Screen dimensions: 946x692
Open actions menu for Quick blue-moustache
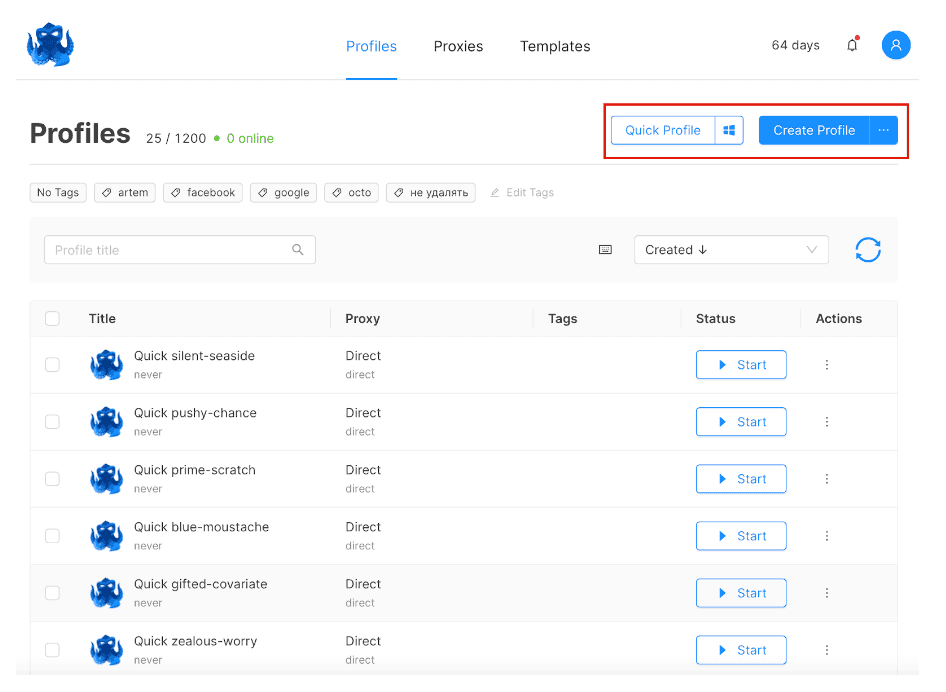pos(827,536)
